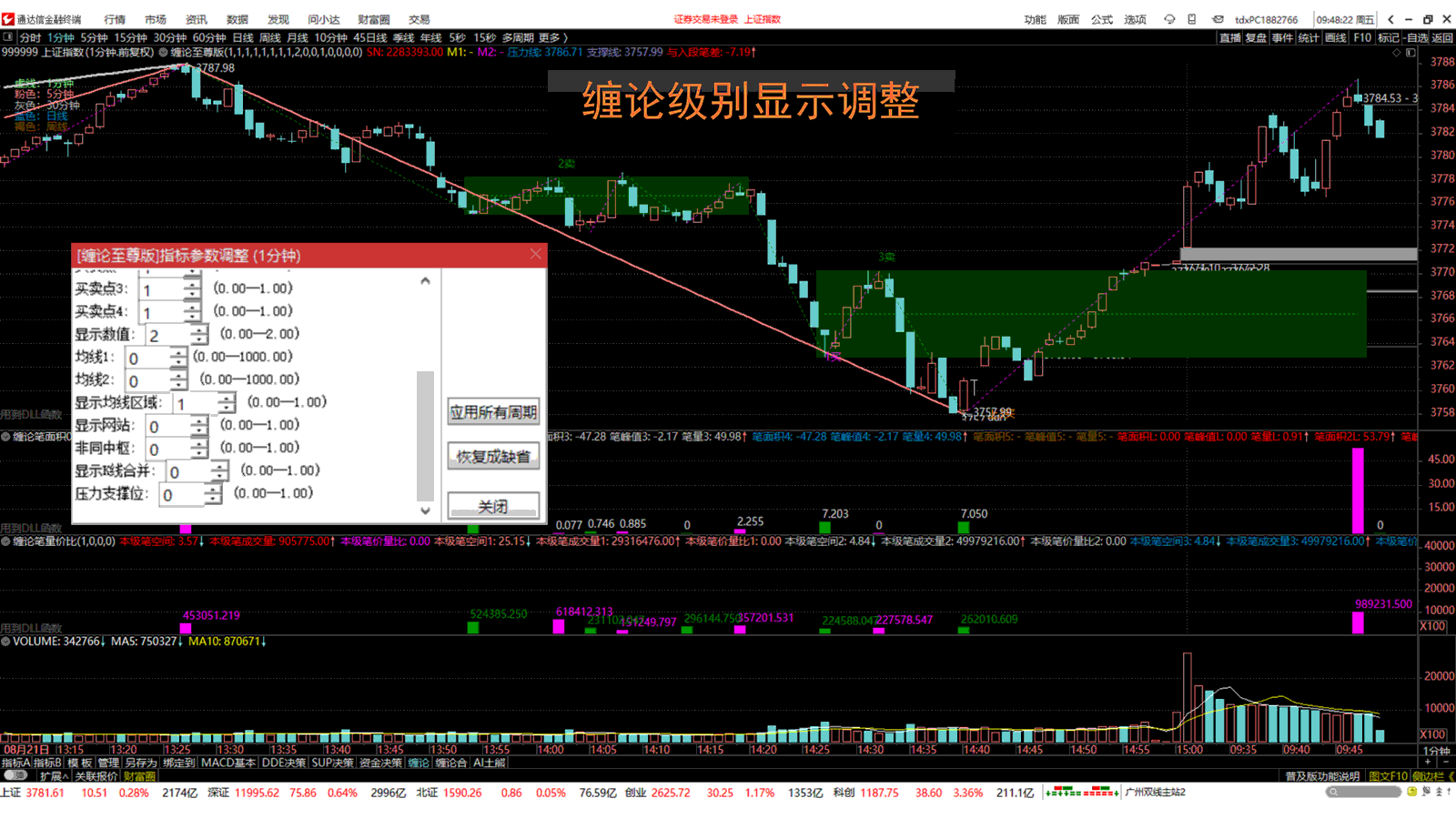This screenshot has height=819, width=1456.
Task: Click the 恢复成缺省 button
Action: [x=493, y=457]
